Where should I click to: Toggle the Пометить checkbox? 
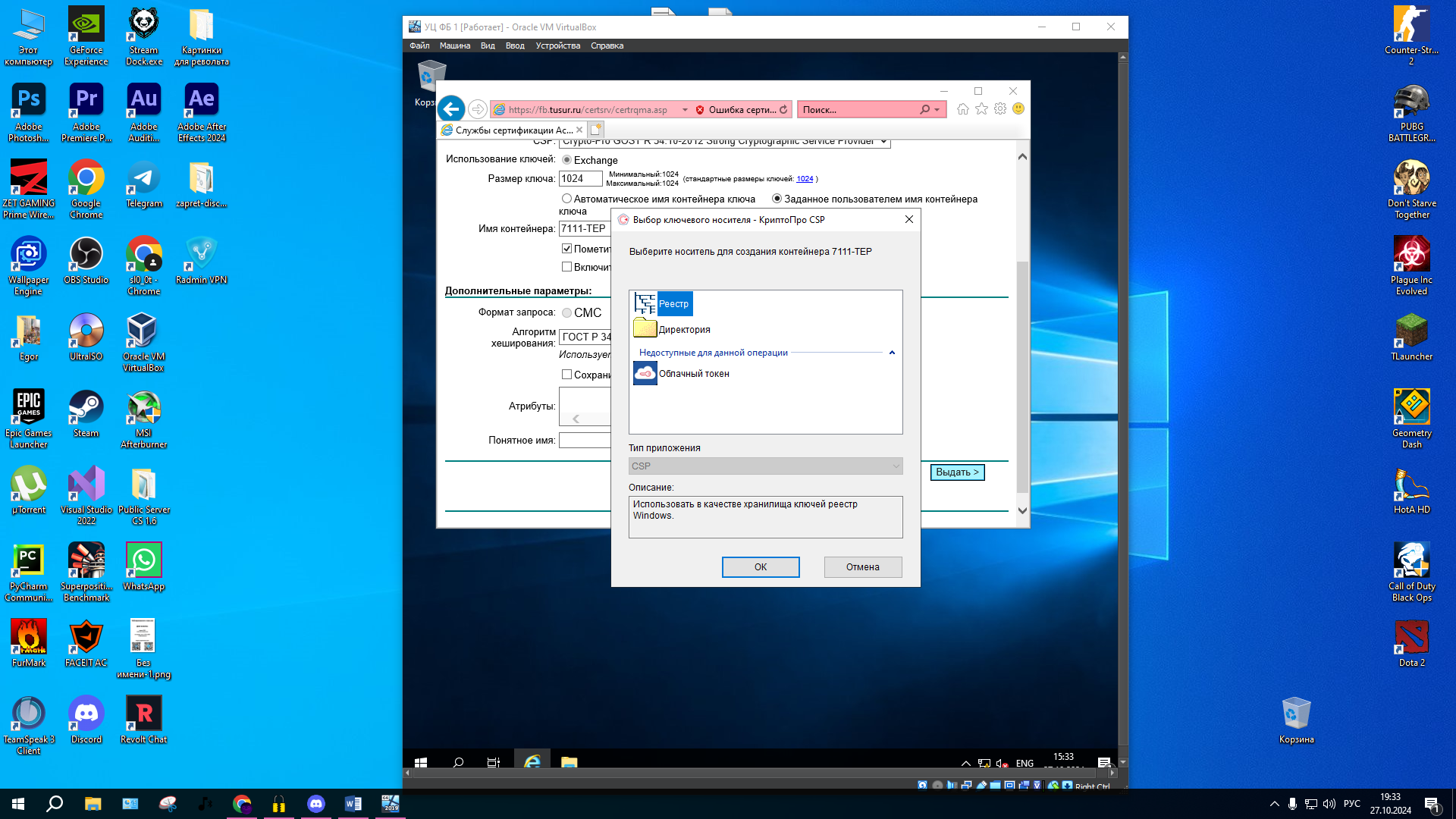566,249
